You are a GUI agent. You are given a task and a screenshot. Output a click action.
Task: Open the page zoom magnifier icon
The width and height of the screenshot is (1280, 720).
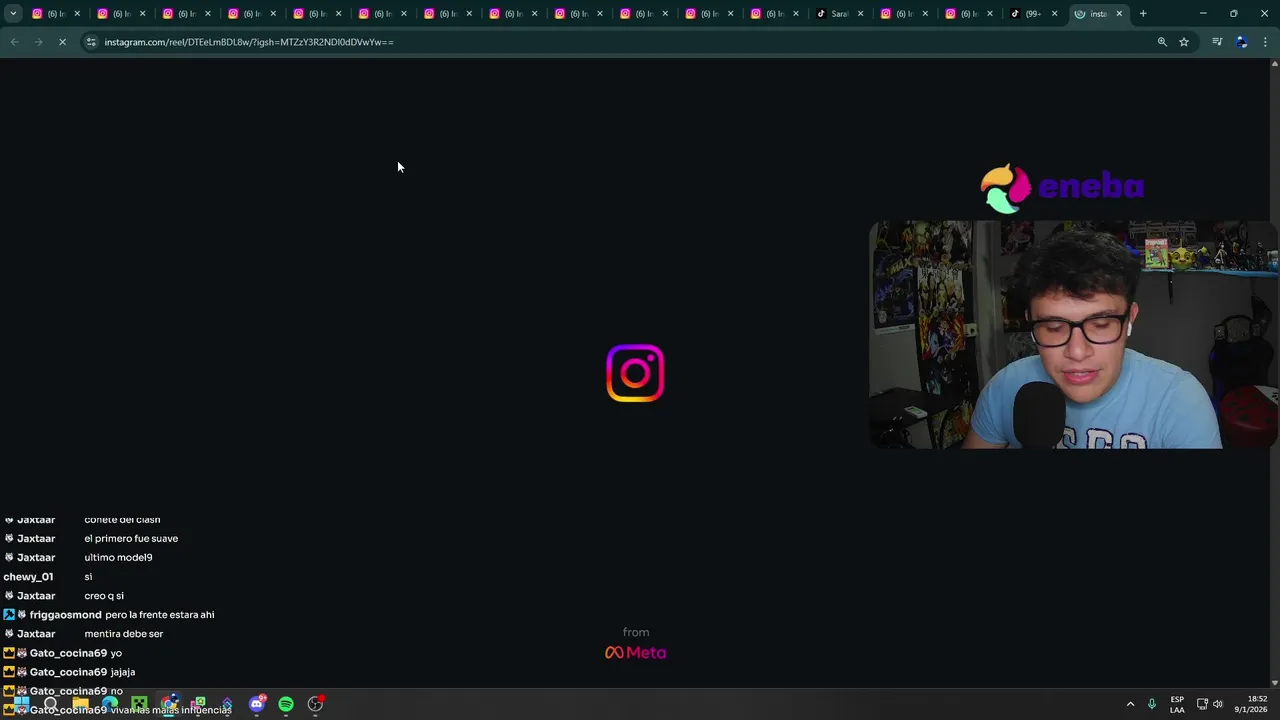(x=1162, y=42)
